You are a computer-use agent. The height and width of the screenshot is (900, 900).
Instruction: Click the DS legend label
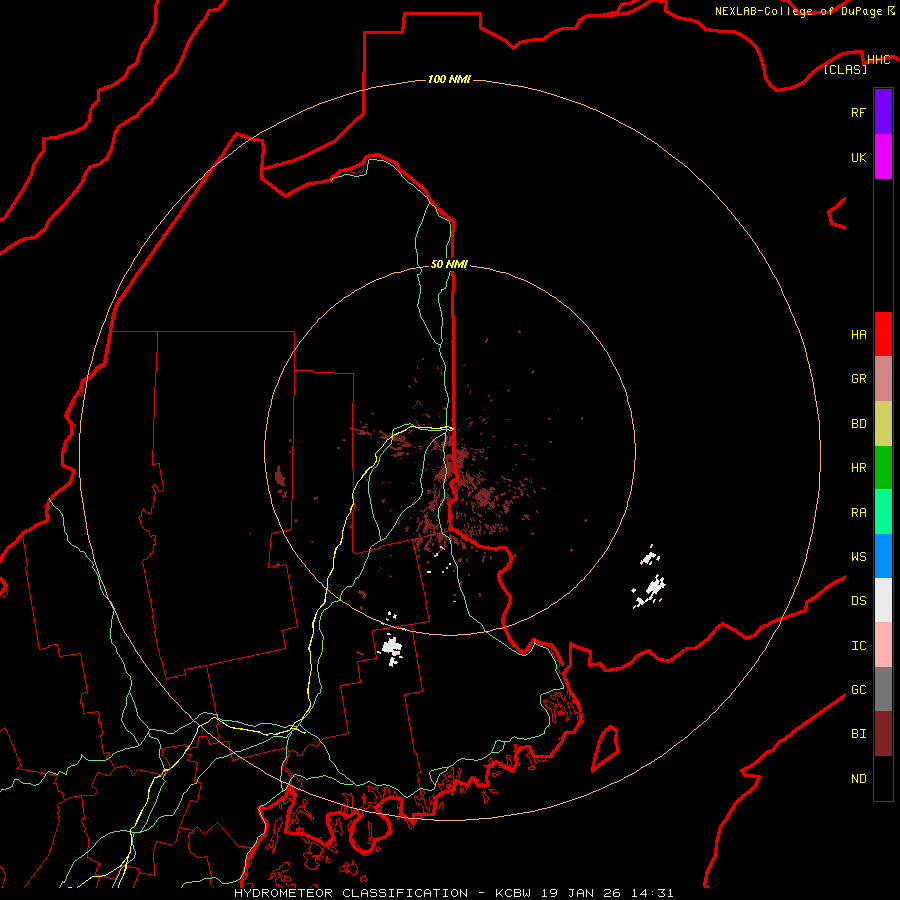(x=858, y=601)
